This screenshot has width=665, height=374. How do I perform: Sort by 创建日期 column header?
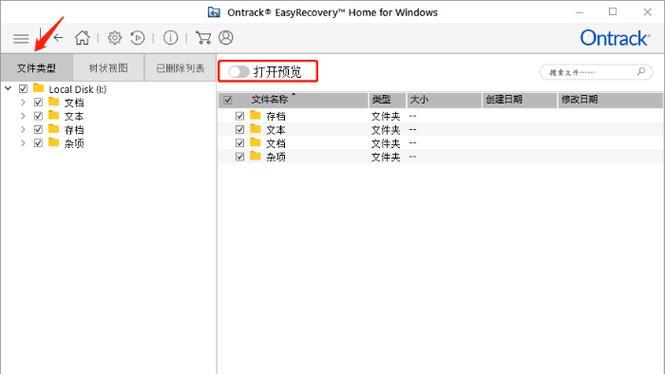[x=520, y=100]
